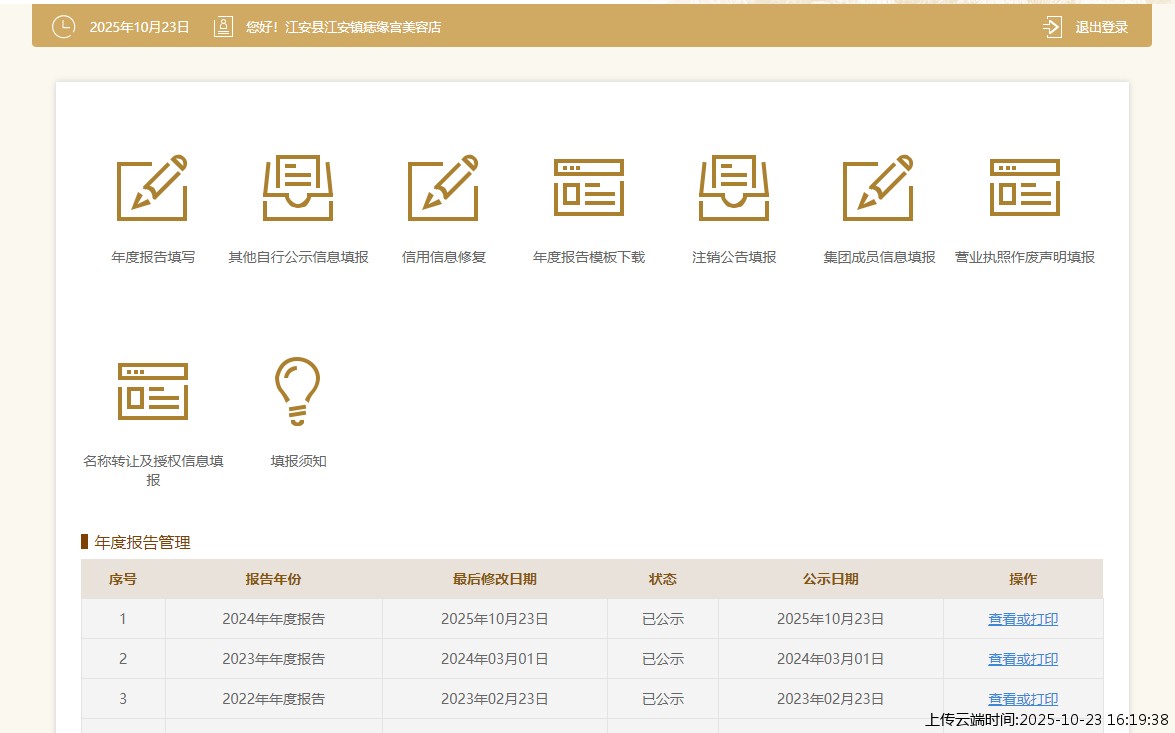1175x733 pixels.
Task: Open the 注销公告填报 icon
Action: click(x=734, y=188)
